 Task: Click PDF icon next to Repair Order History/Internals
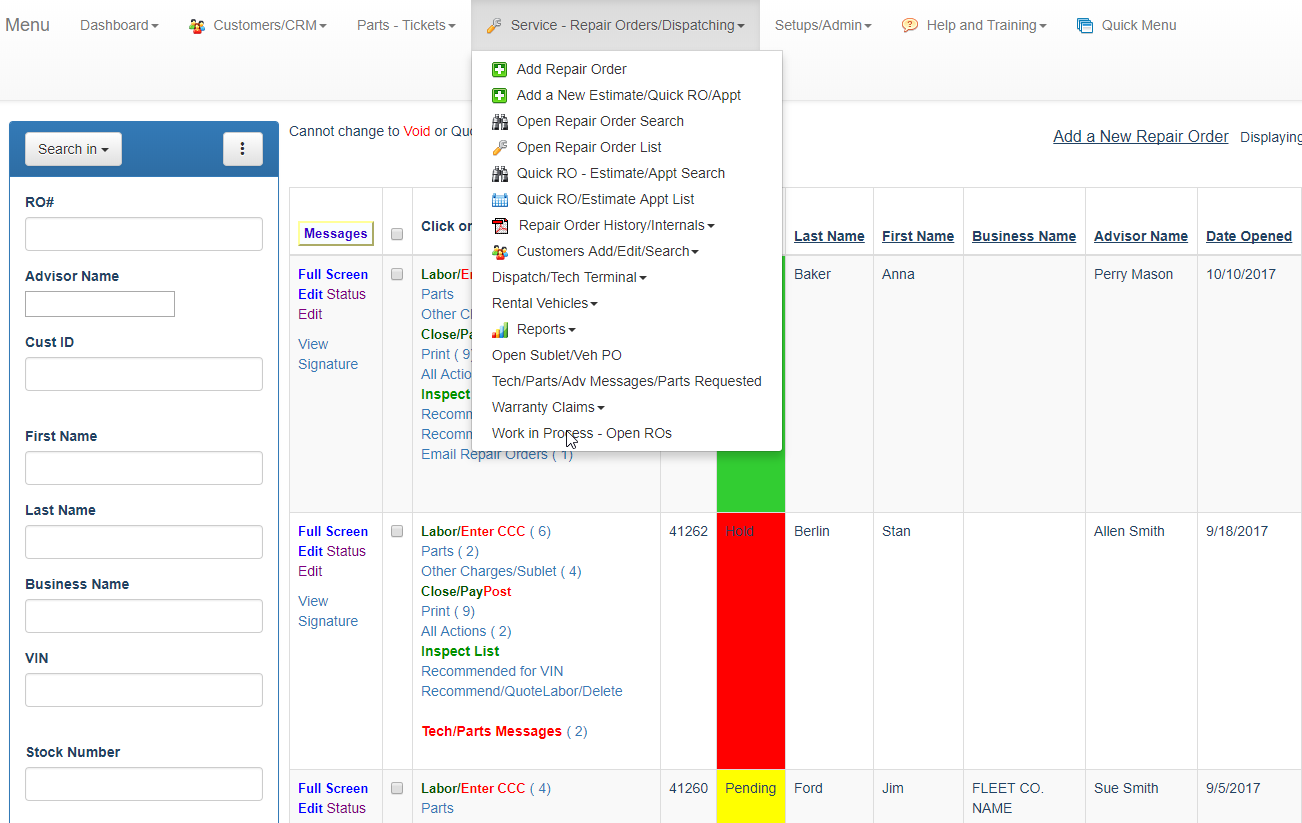click(501, 225)
